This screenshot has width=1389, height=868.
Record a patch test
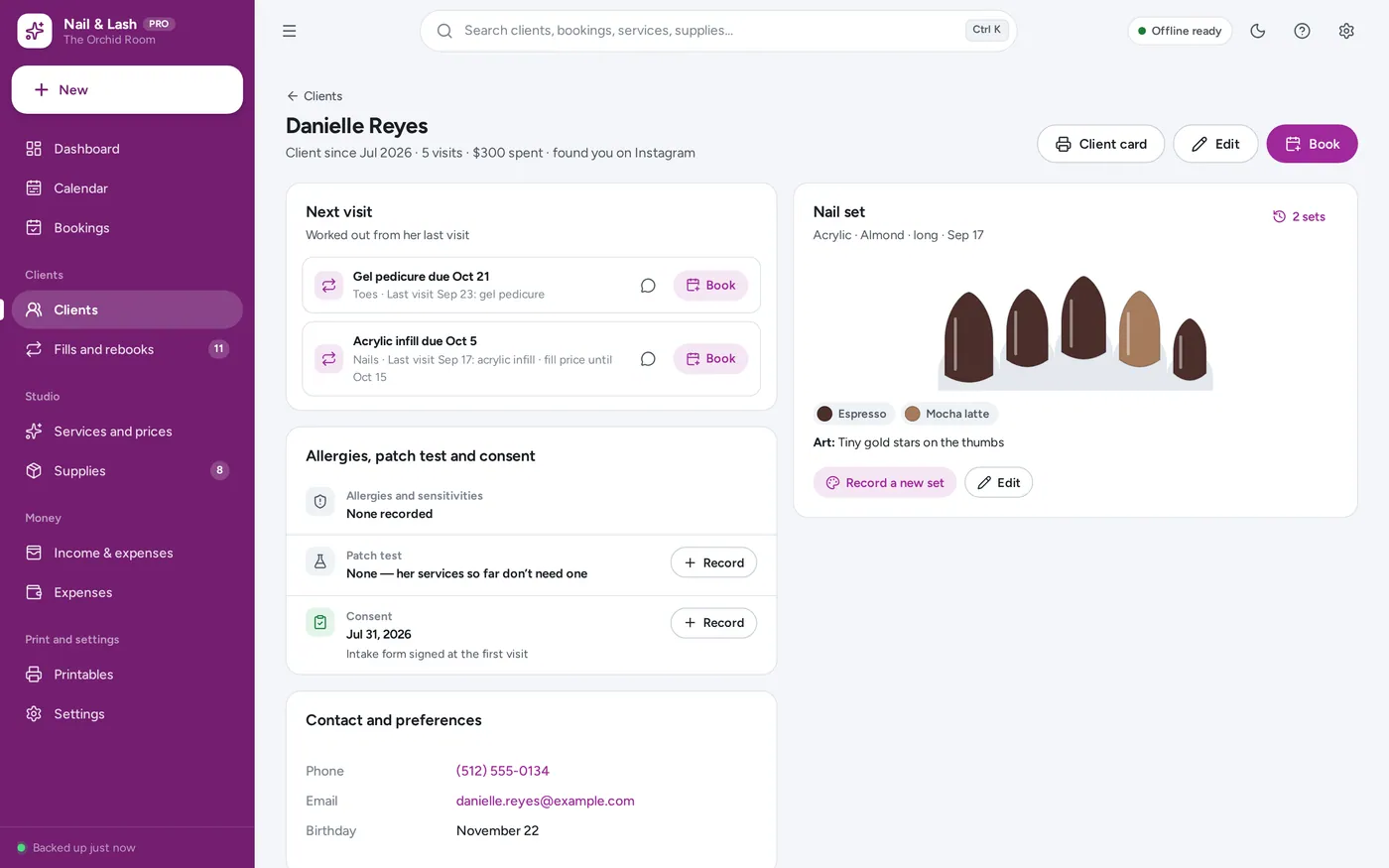tap(713, 562)
